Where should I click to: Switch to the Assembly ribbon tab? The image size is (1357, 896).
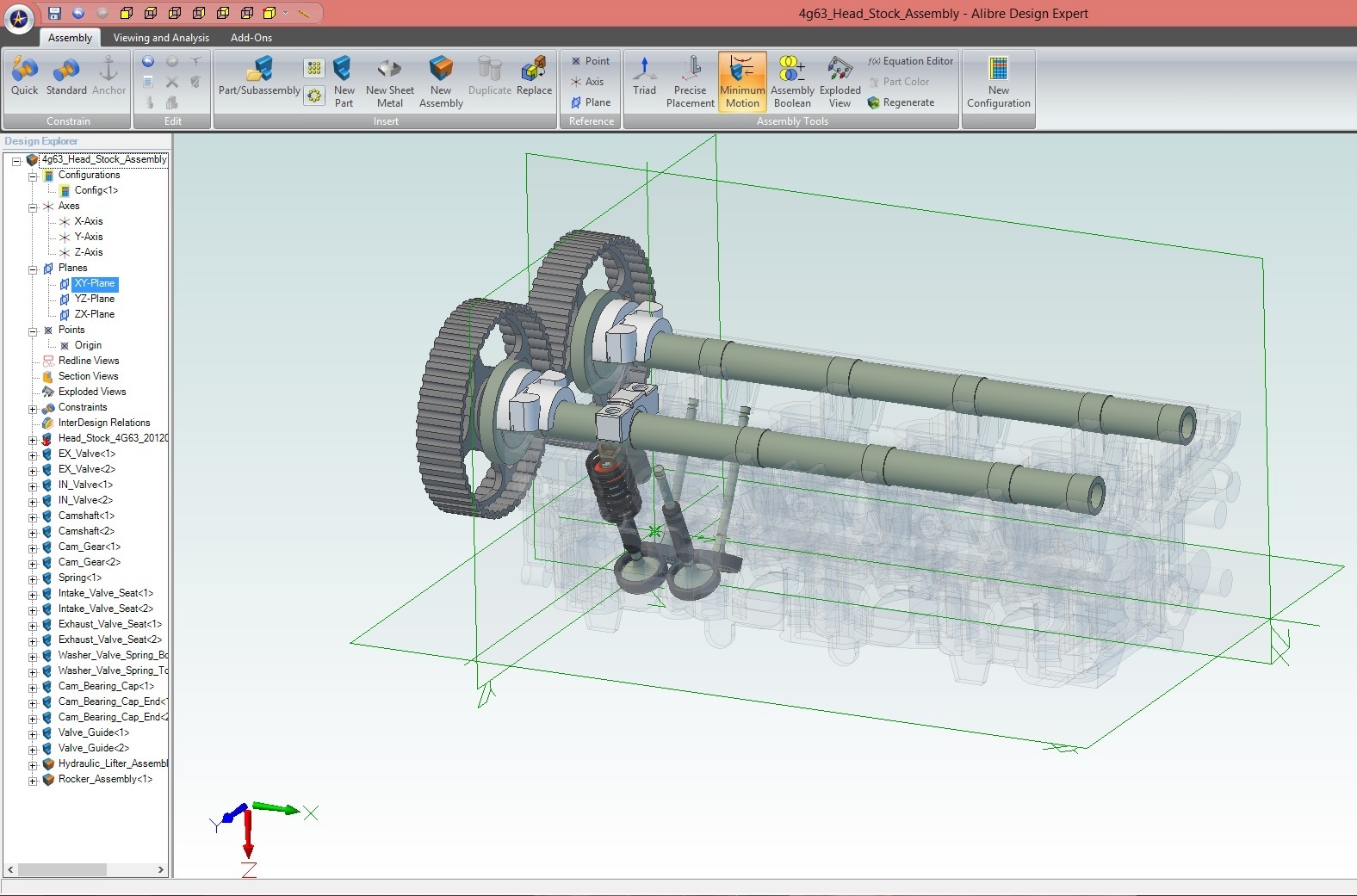(70, 38)
